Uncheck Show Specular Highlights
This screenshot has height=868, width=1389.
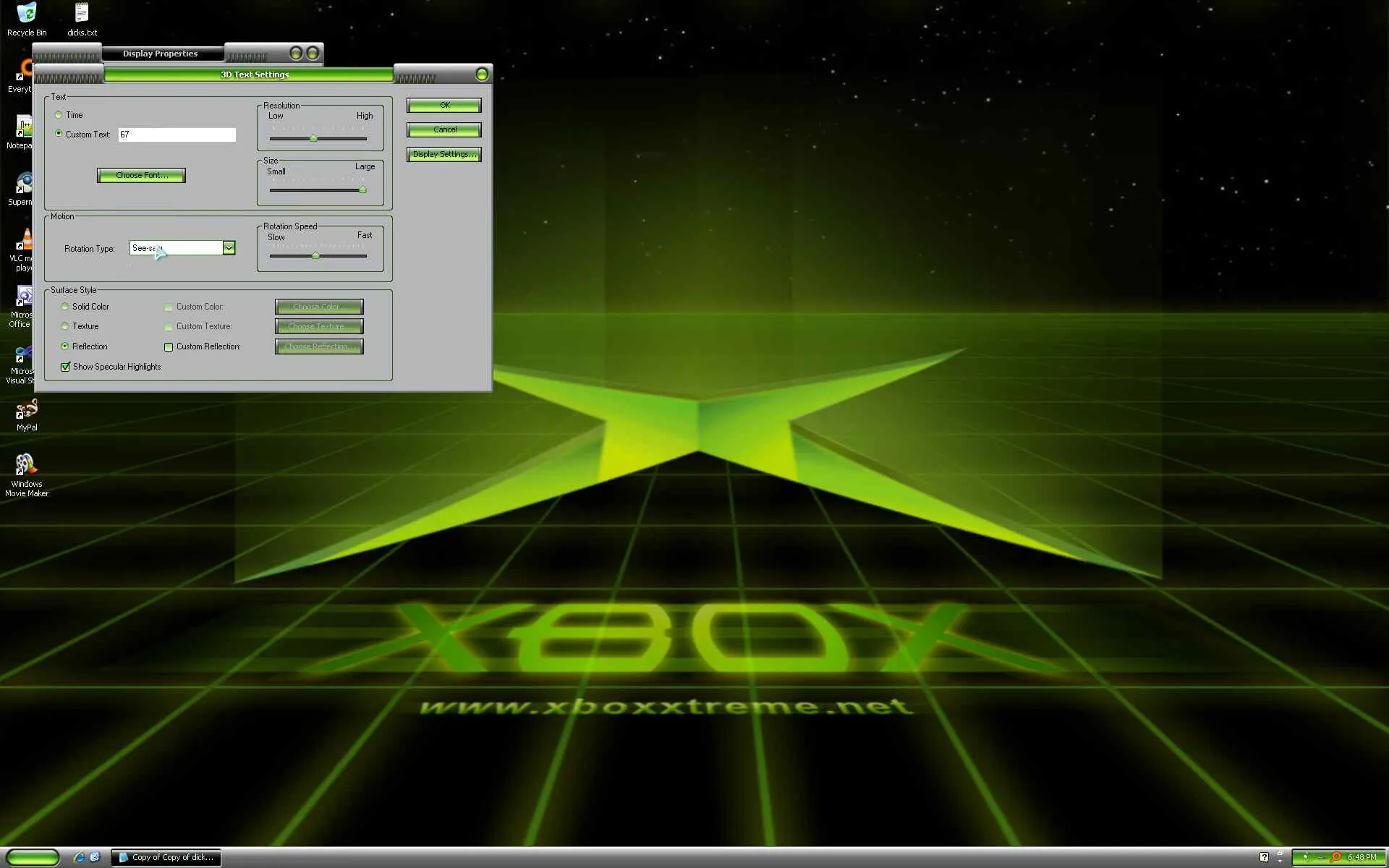pos(66,367)
